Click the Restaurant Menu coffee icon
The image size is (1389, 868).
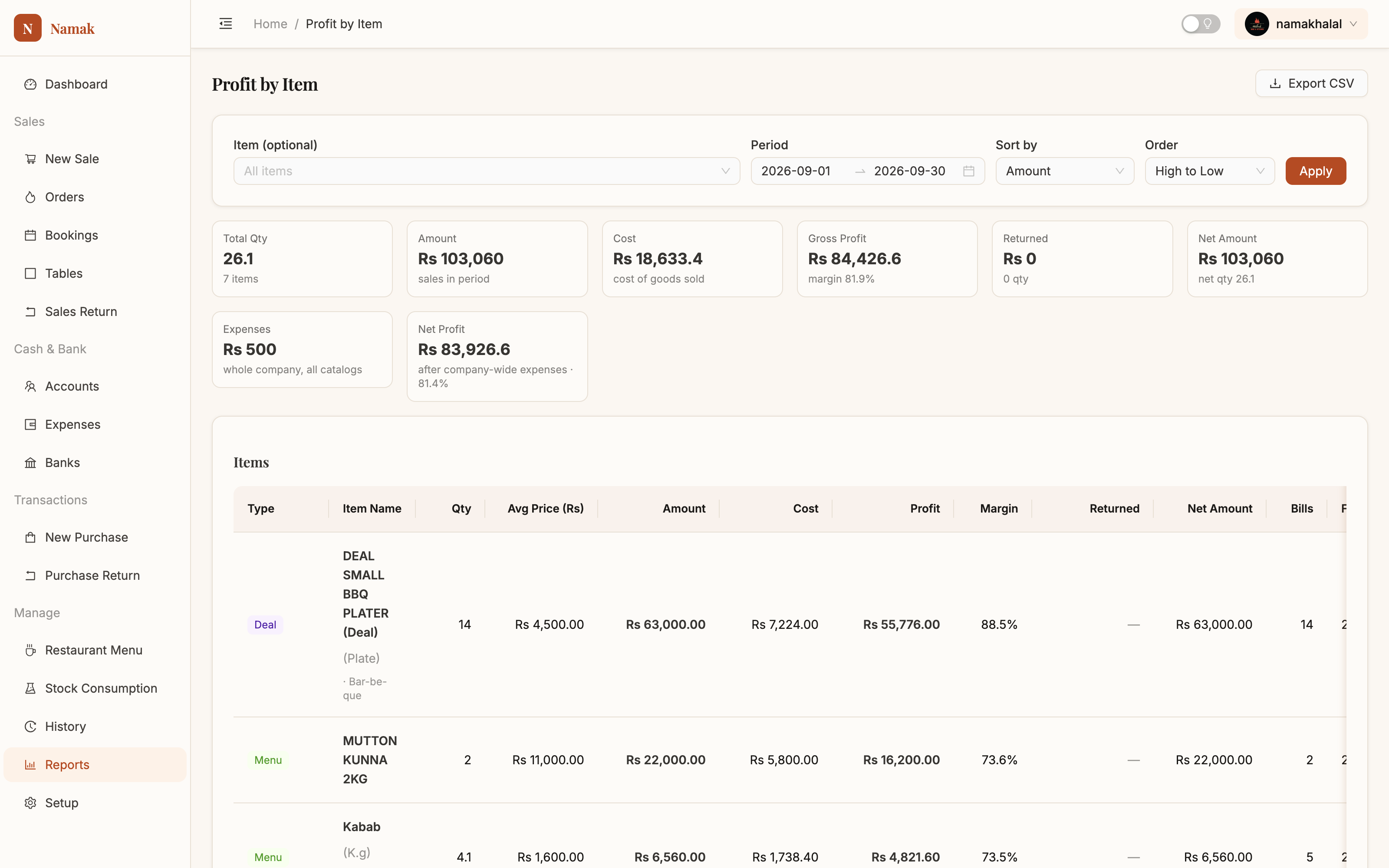(x=30, y=650)
